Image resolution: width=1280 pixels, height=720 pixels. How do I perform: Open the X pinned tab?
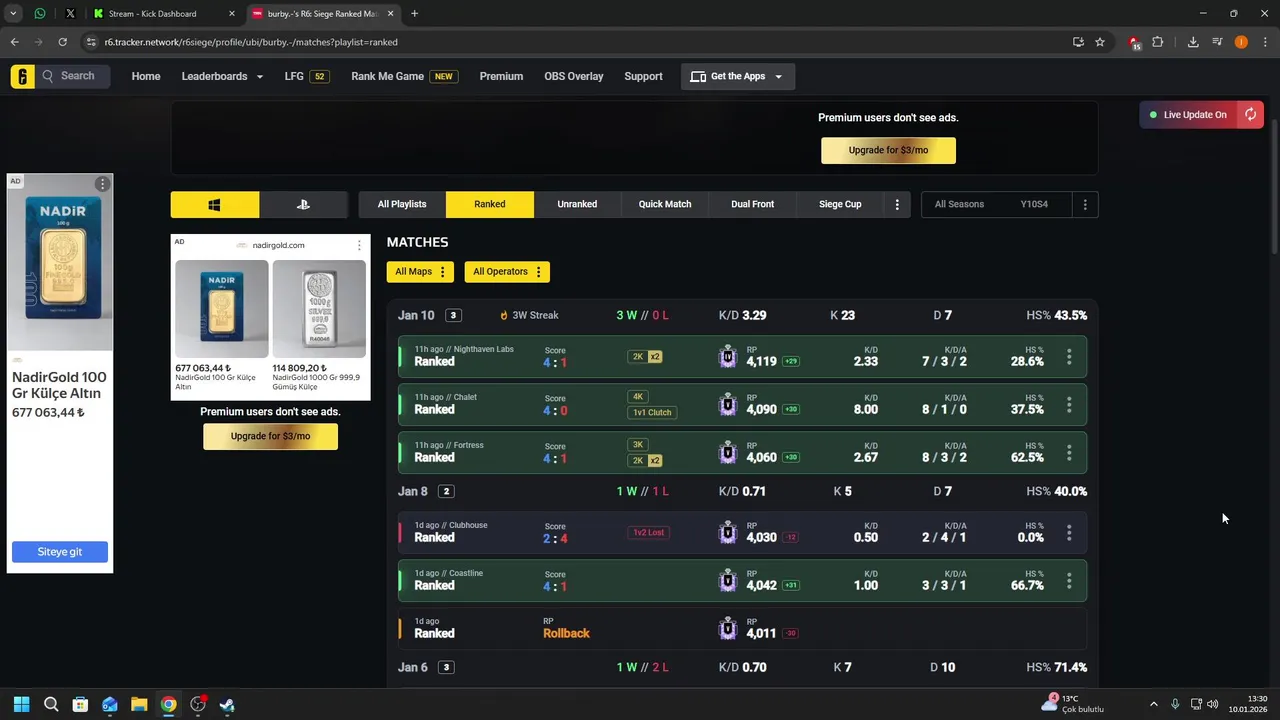click(x=70, y=14)
